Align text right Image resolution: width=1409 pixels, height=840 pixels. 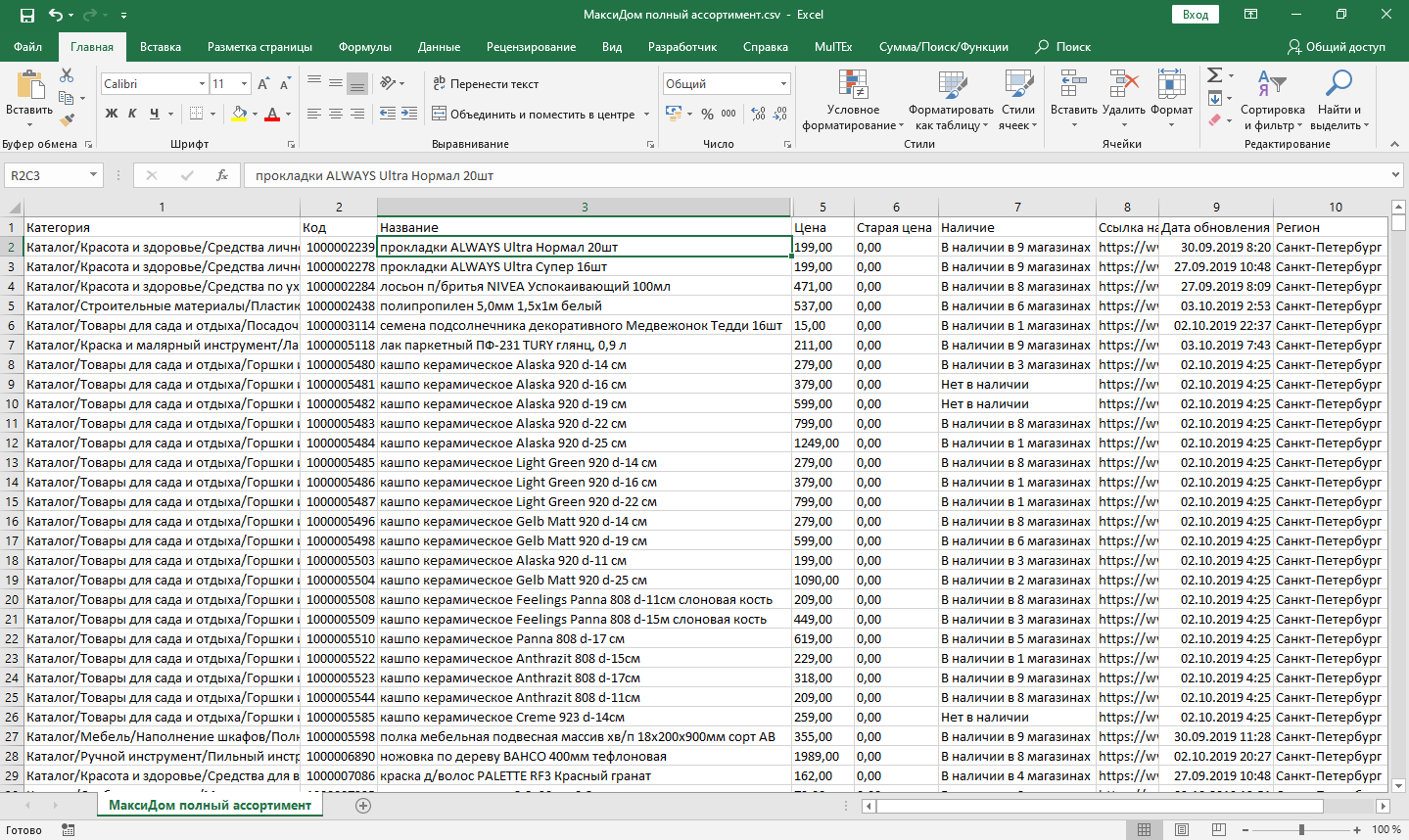click(357, 114)
